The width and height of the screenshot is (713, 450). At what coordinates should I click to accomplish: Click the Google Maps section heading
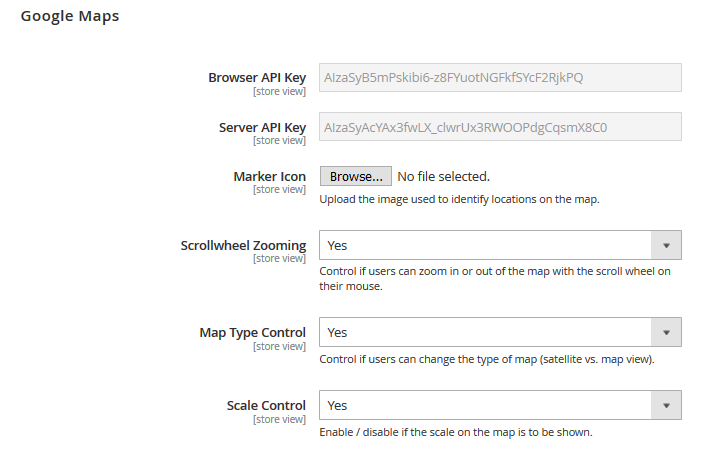[70, 16]
